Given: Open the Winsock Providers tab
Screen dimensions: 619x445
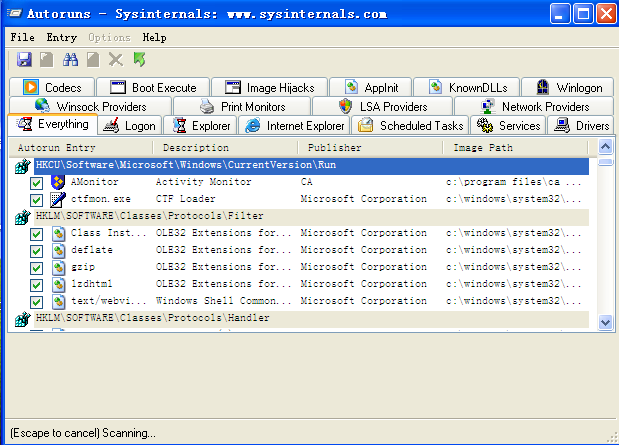Looking at the screenshot, I should coord(90,106).
